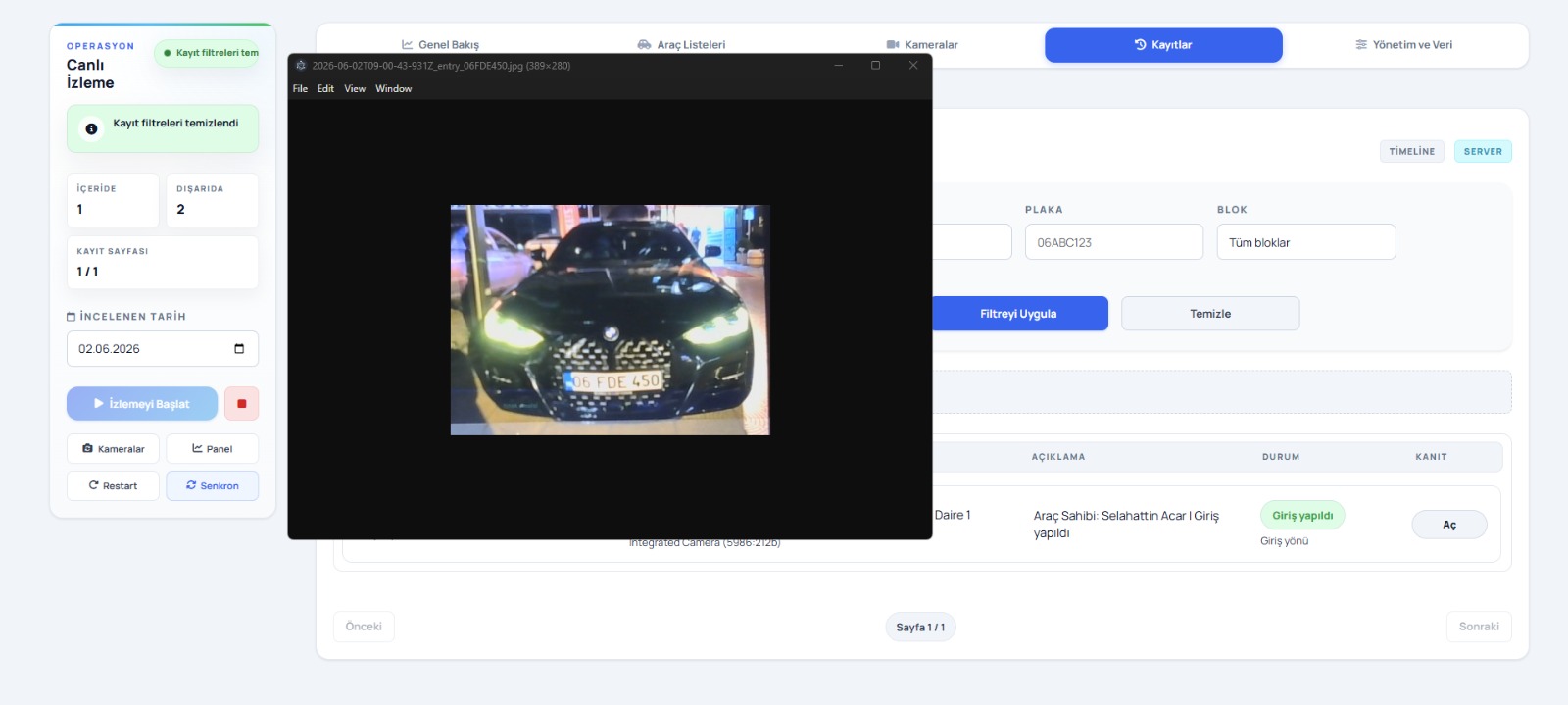This screenshot has width=1568, height=705.
Task: Open the Edit menu in image viewer
Action: 325,89
